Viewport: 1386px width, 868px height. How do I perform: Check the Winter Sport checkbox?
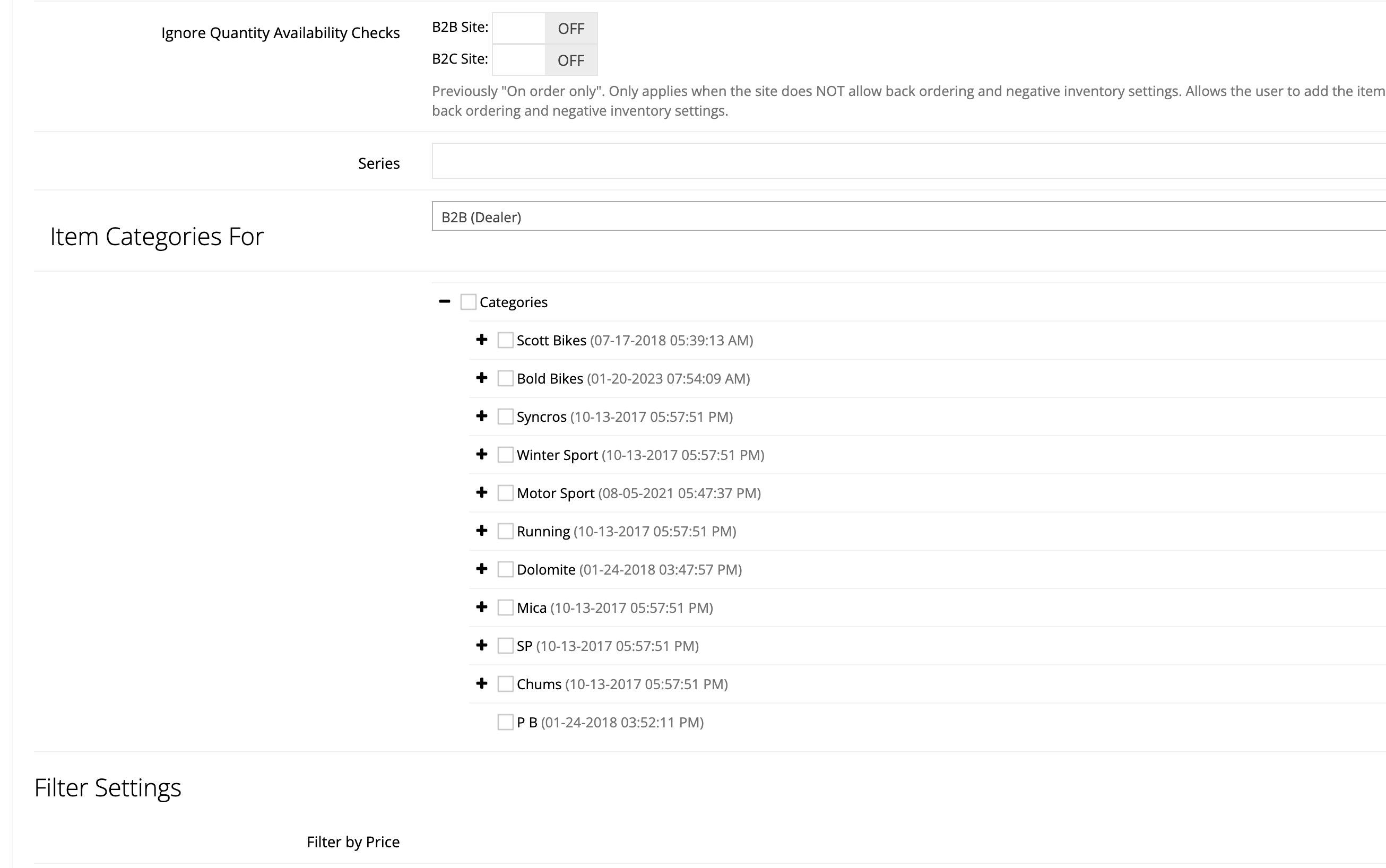505,455
